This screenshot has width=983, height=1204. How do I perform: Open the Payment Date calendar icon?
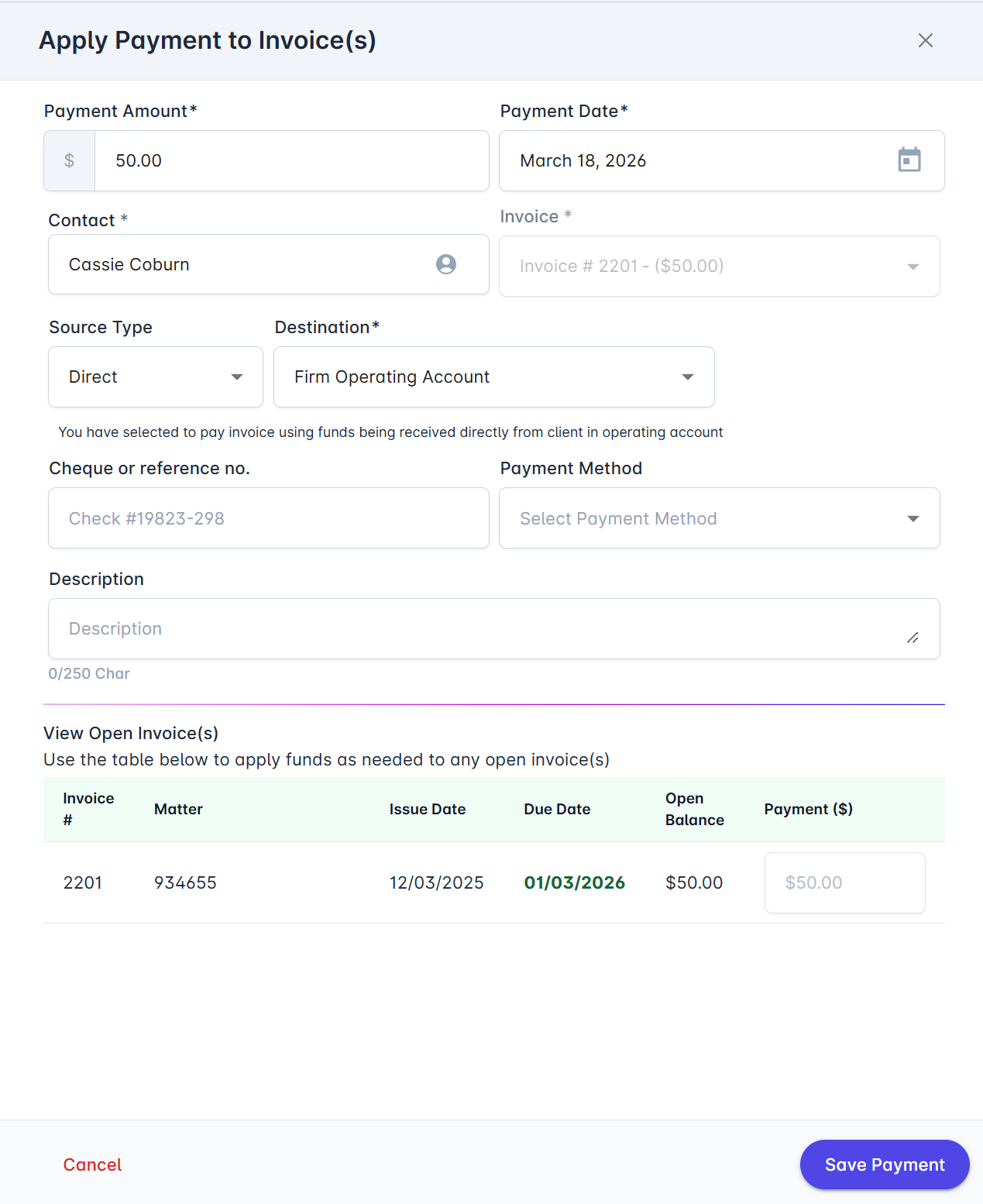tap(909, 160)
